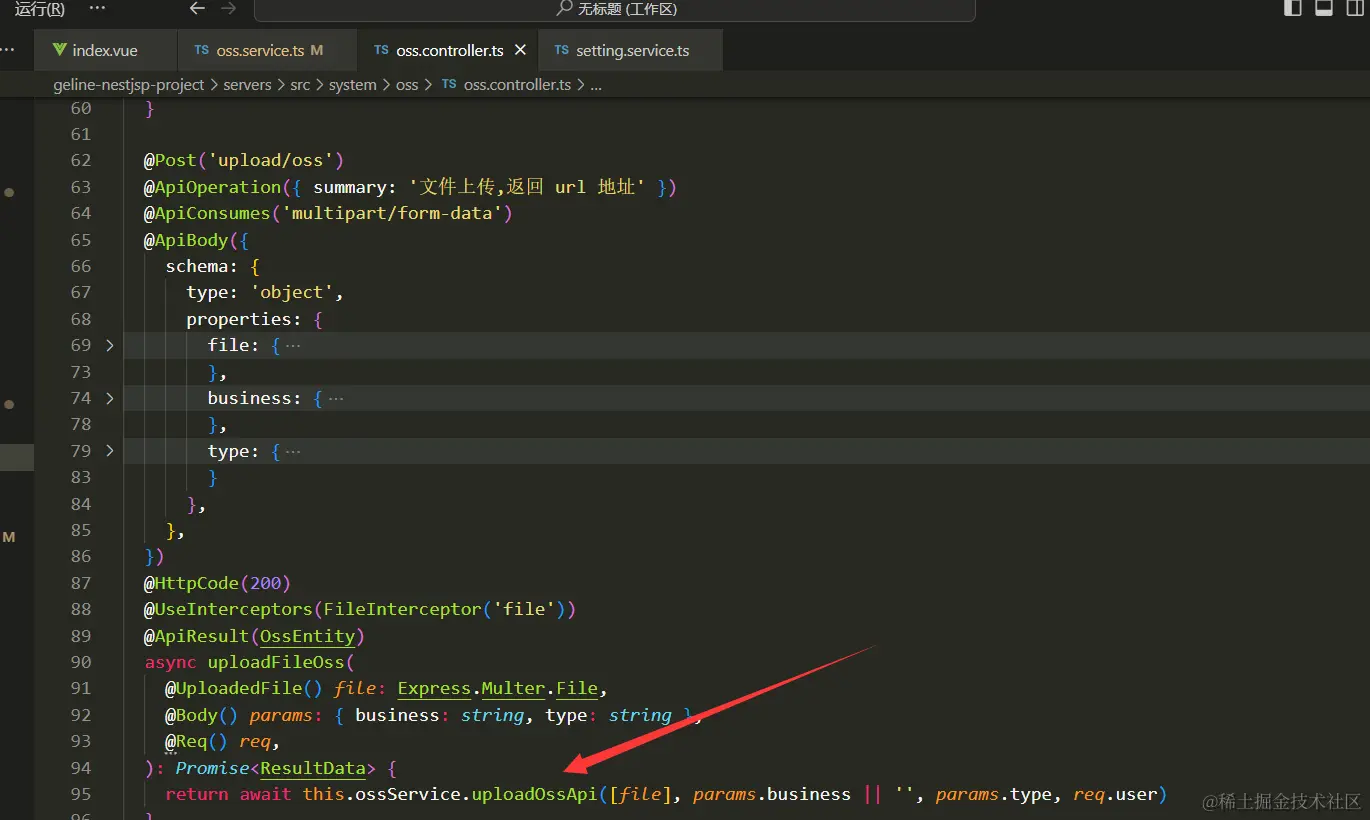1370x820 pixels.
Task: Click line number 87 in the gutter
Action: click(80, 583)
